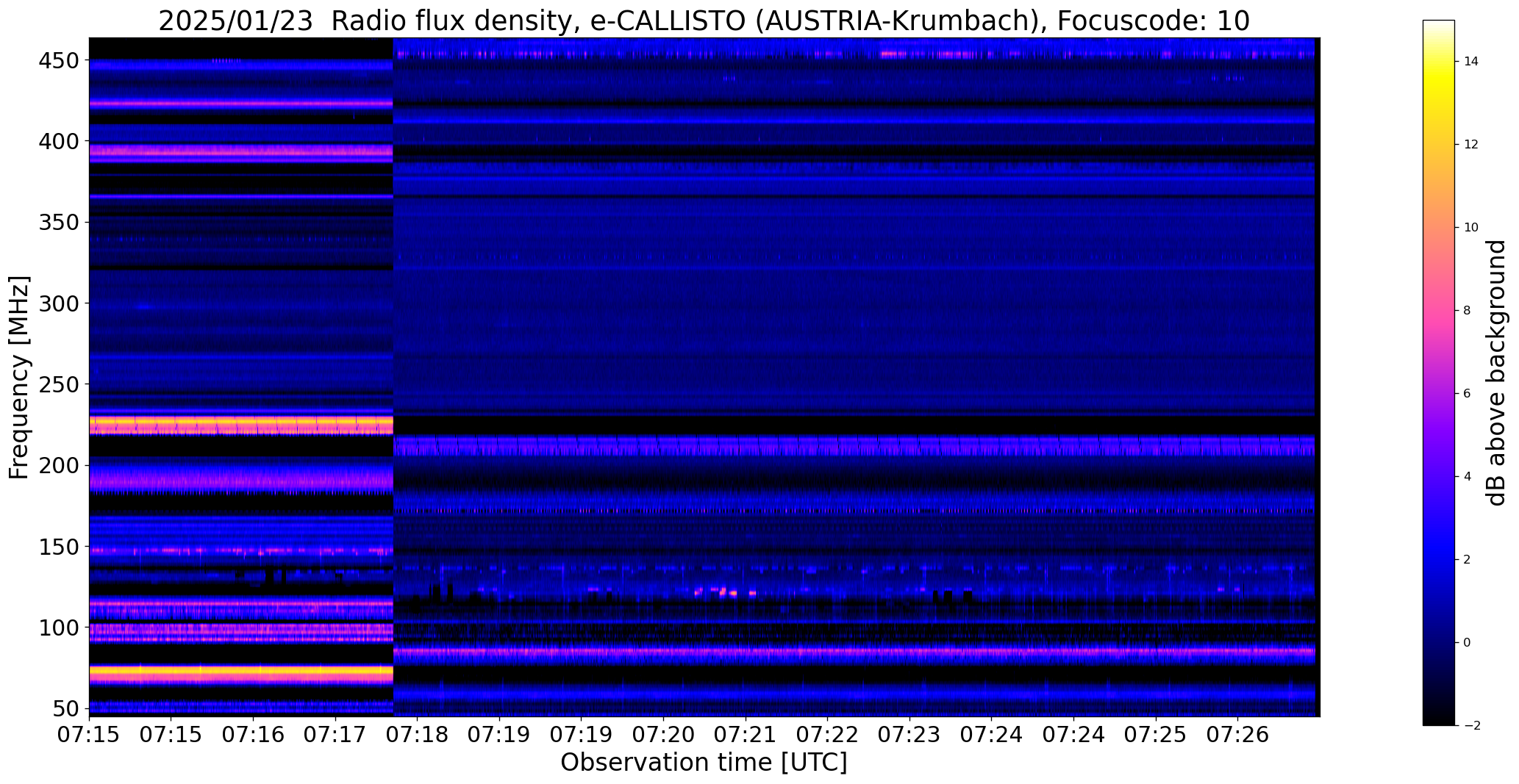
Task: Click the 07:23 time tick label
Action: pyautogui.click(x=909, y=735)
